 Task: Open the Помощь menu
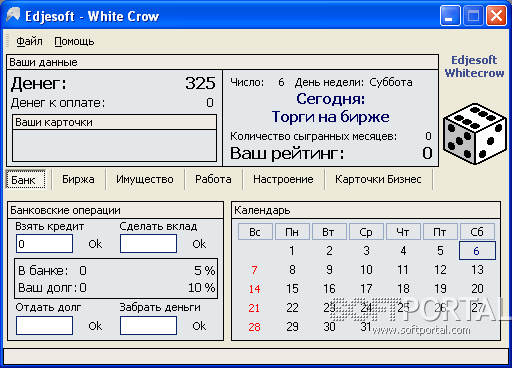[74, 41]
